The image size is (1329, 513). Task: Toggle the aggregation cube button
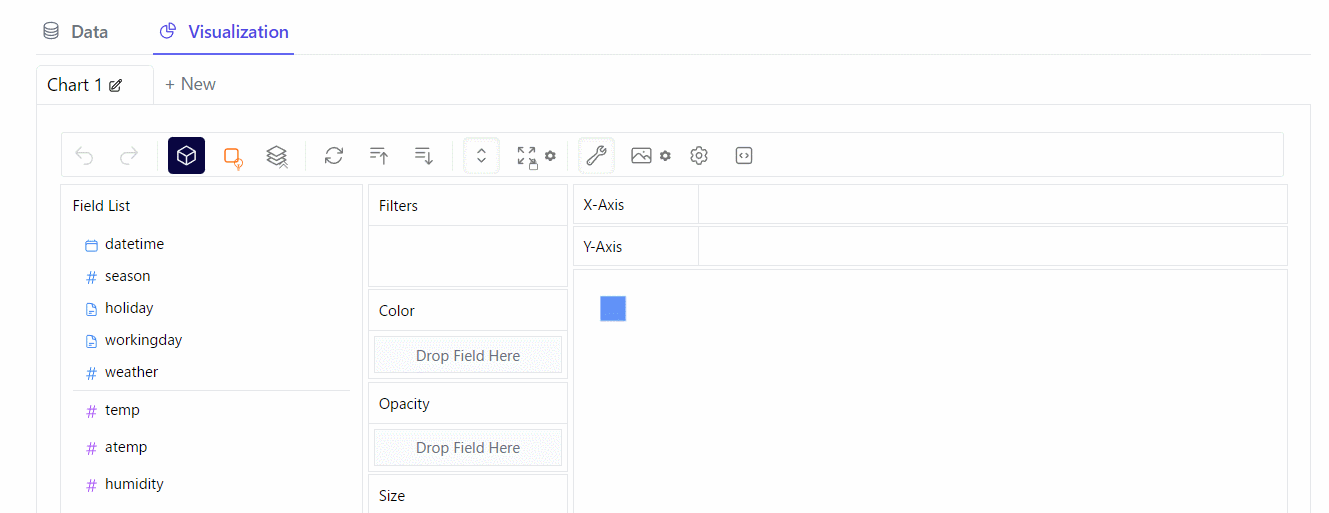186,156
